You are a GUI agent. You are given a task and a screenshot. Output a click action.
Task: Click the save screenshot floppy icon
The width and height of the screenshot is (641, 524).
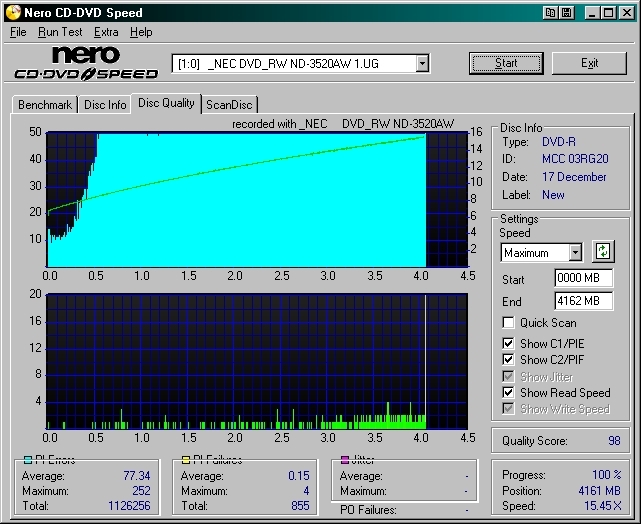pos(567,13)
